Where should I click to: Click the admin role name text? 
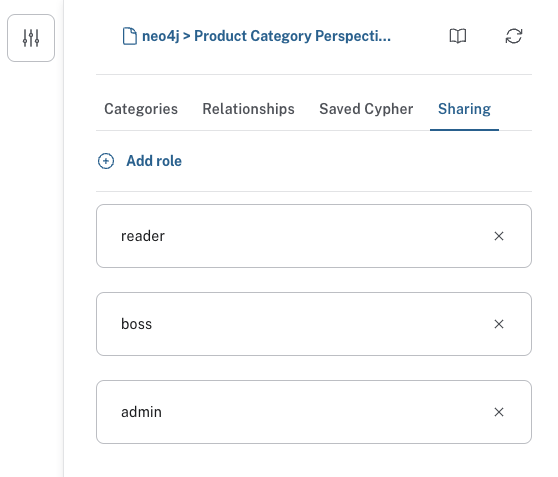[x=141, y=412]
